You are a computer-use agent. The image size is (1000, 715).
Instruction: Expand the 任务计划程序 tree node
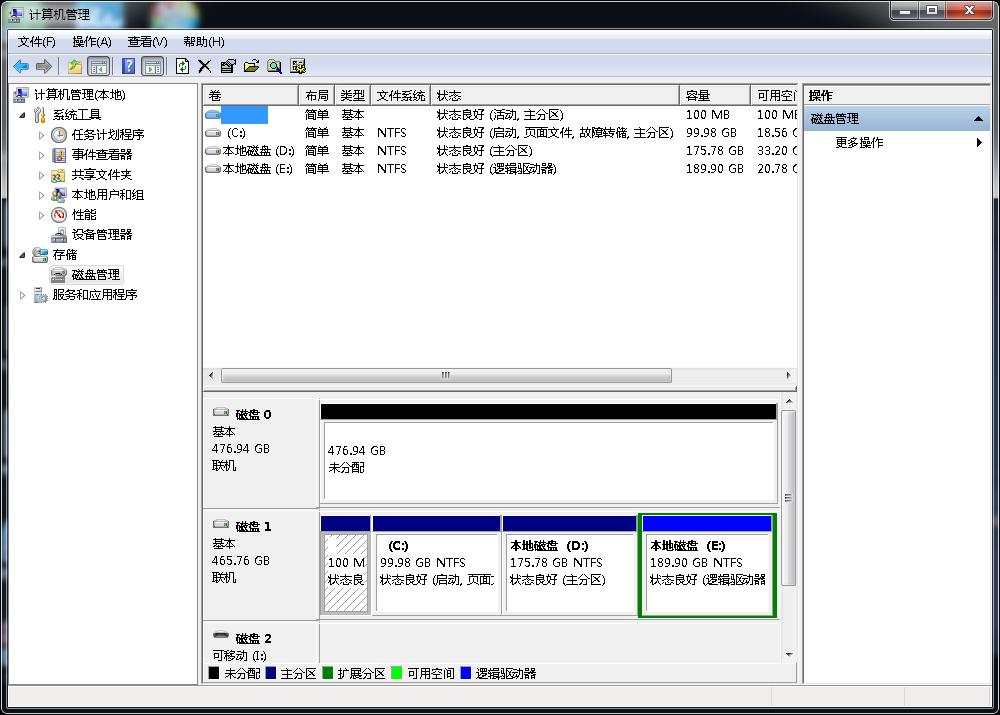[42, 135]
